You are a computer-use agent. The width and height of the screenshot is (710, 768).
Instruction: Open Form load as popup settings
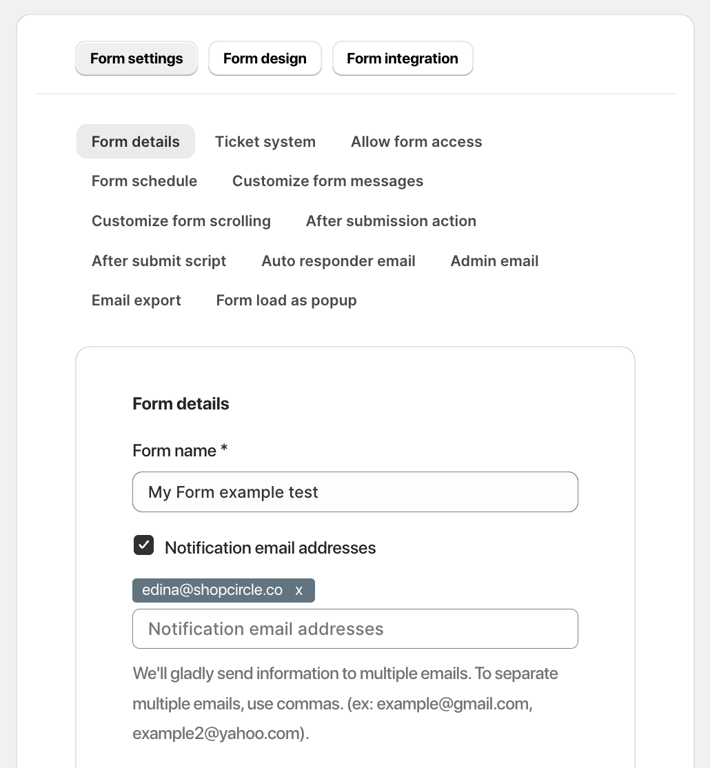(x=286, y=300)
